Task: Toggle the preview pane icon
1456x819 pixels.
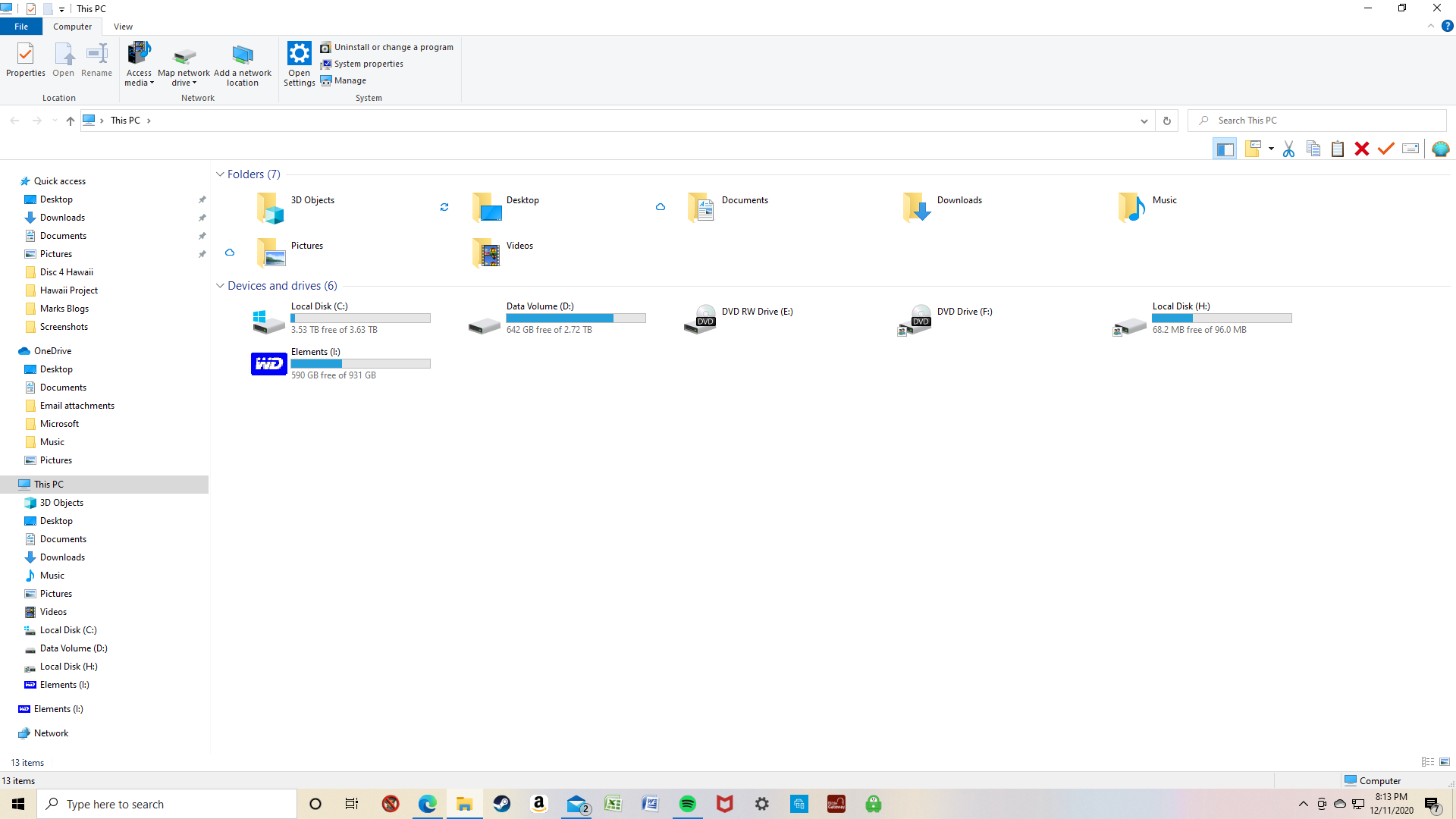Action: [1225, 149]
